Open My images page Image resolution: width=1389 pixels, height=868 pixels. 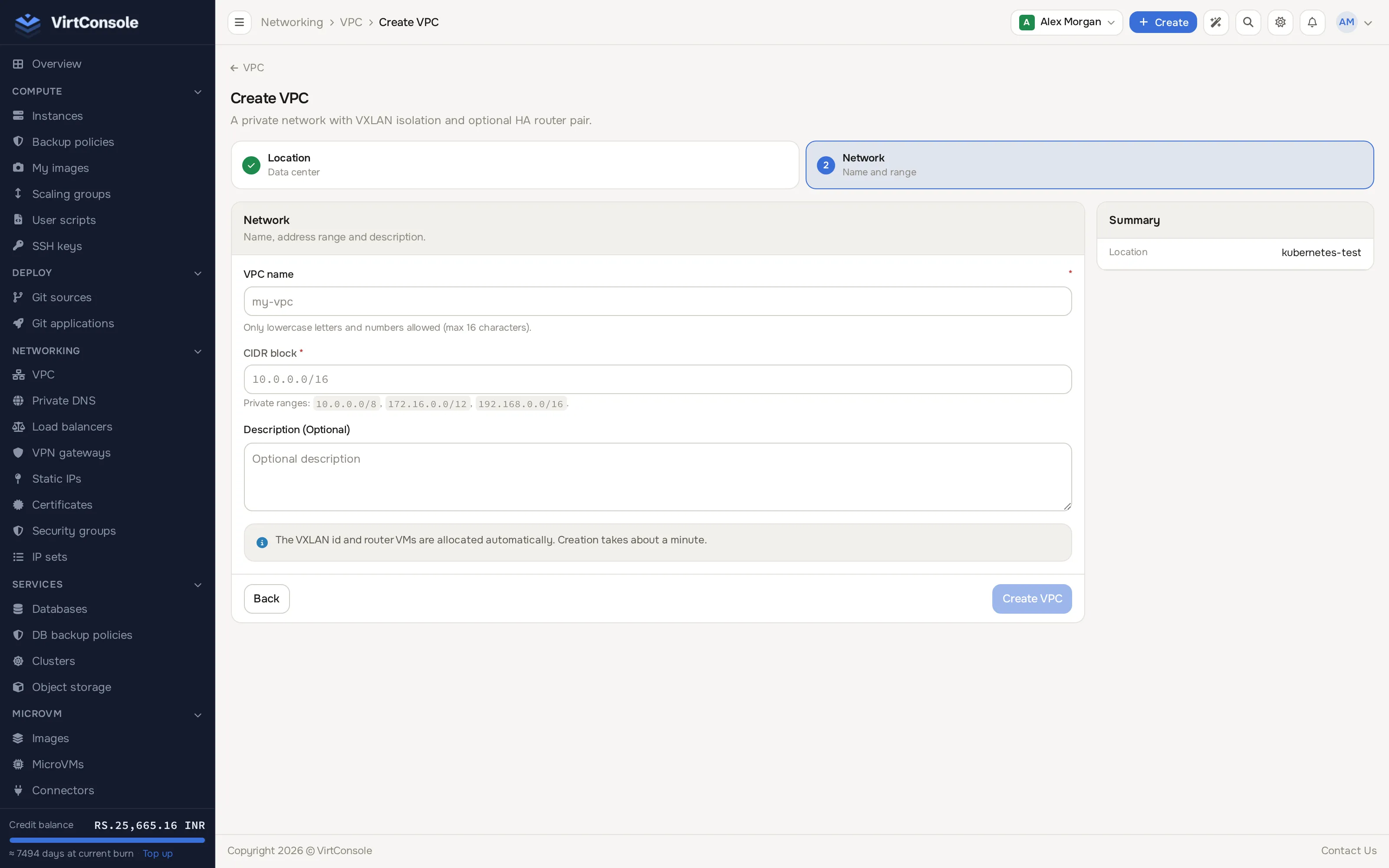tap(107, 168)
